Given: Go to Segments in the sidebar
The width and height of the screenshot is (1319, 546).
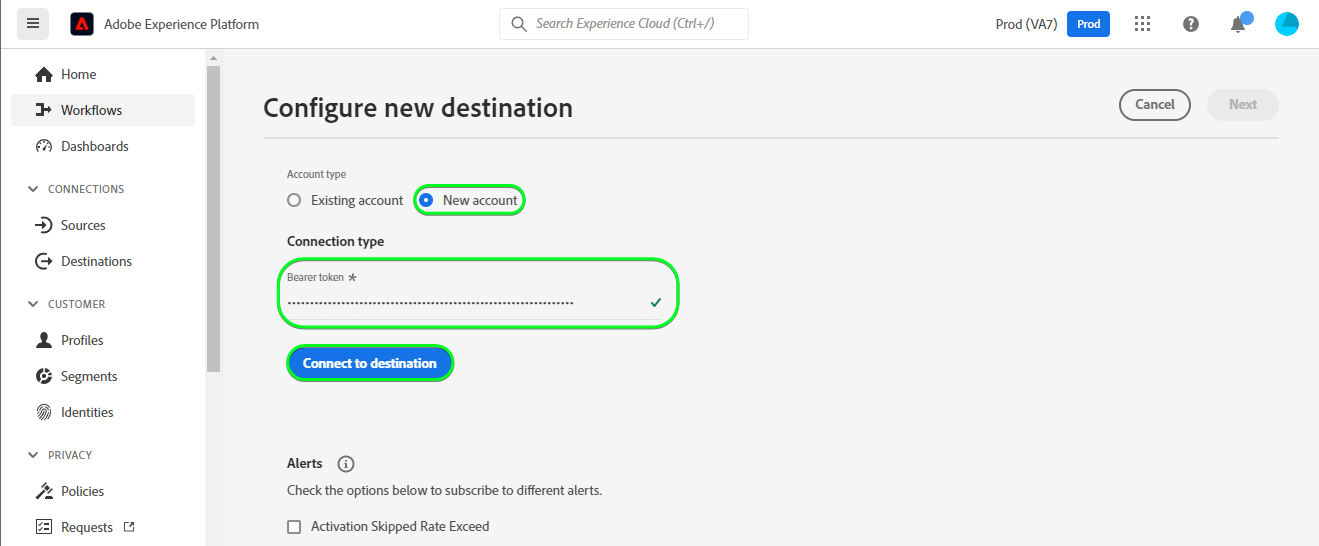Looking at the screenshot, I should (x=89, y=376).
